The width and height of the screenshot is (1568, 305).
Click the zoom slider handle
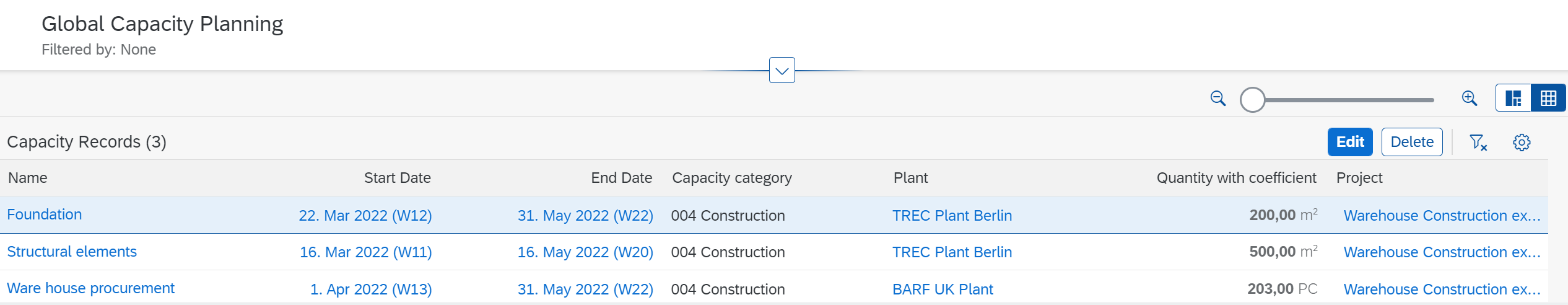click(1252, 100)
